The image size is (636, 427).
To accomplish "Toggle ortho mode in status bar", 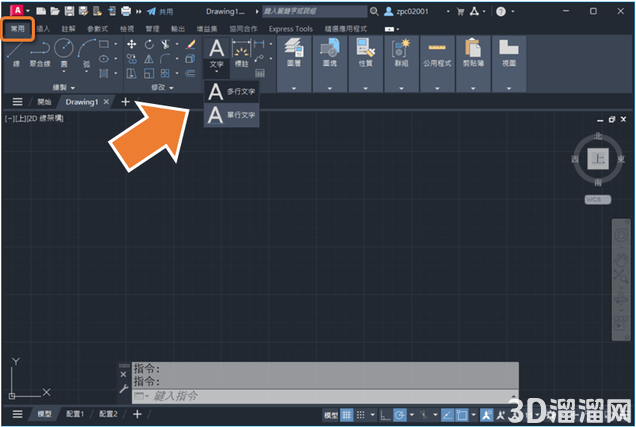I will tap(385, 415).
